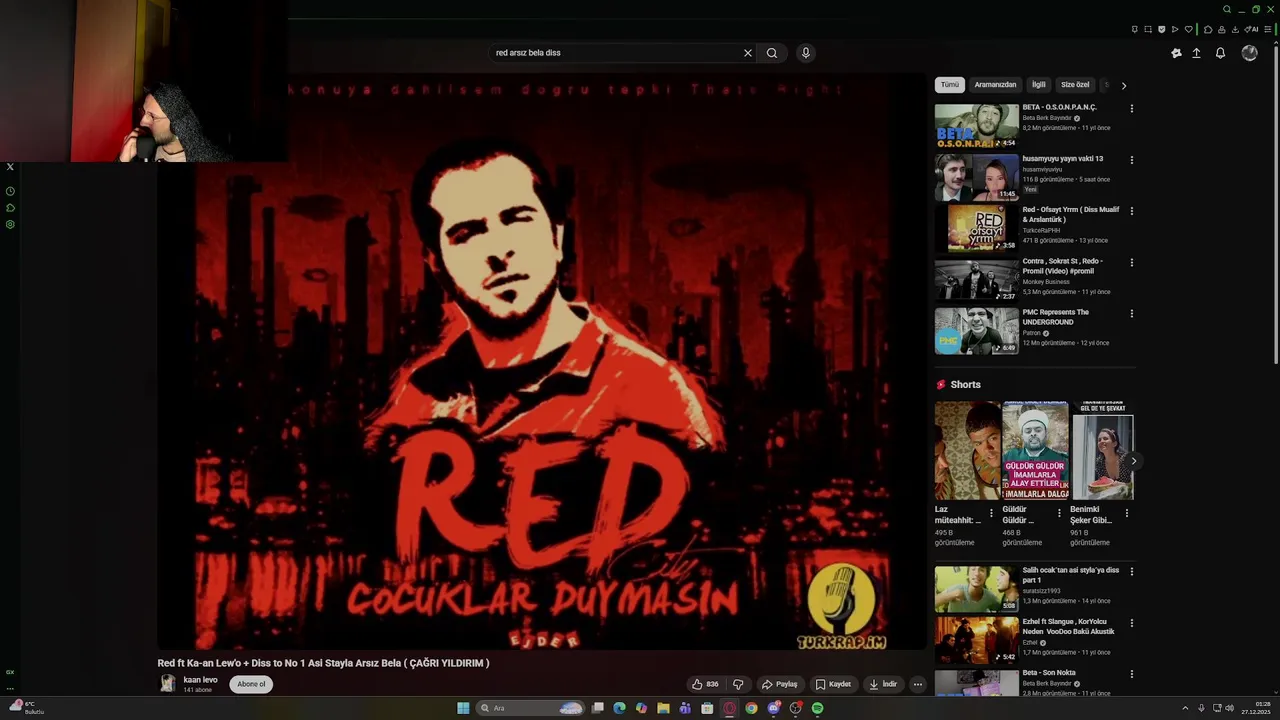Open History clock icon in sidebar
Image resolution: width=1280 pixels, height=720 pixels.
click(10, 191)
